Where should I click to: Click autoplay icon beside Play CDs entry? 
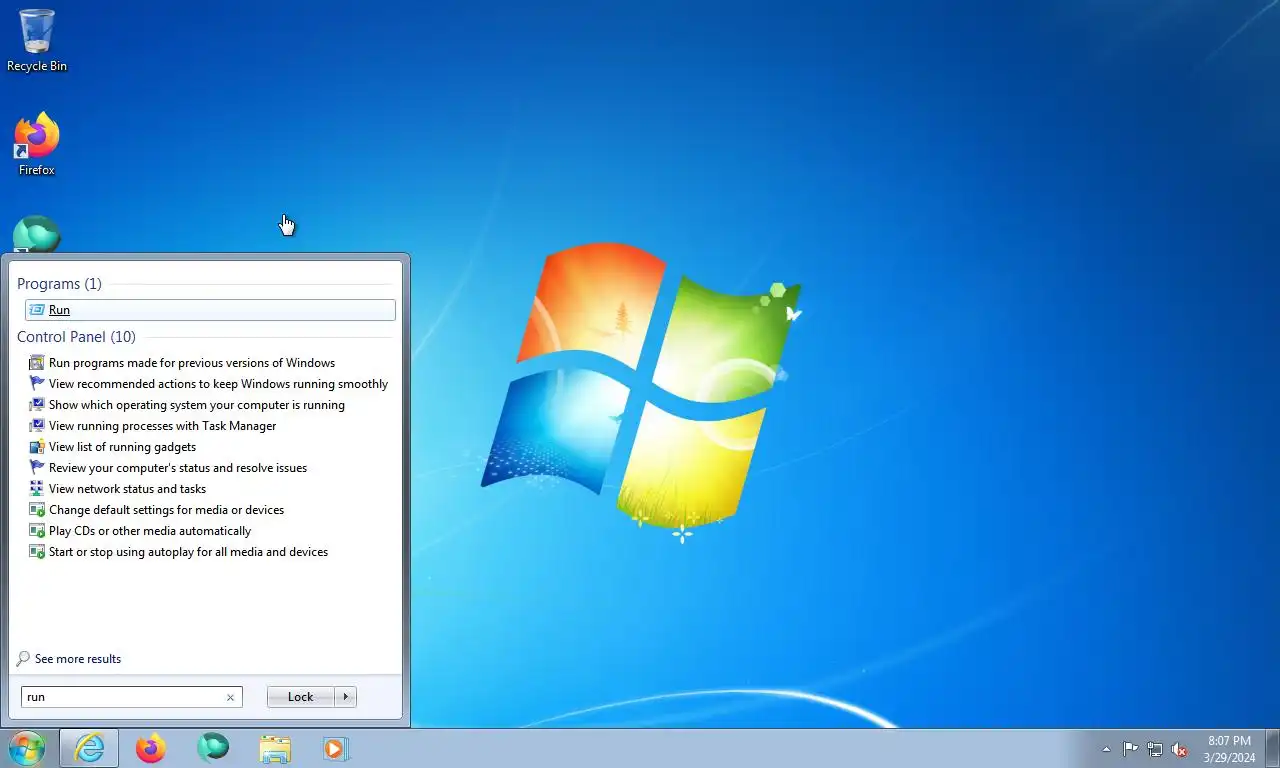point(37,531)
